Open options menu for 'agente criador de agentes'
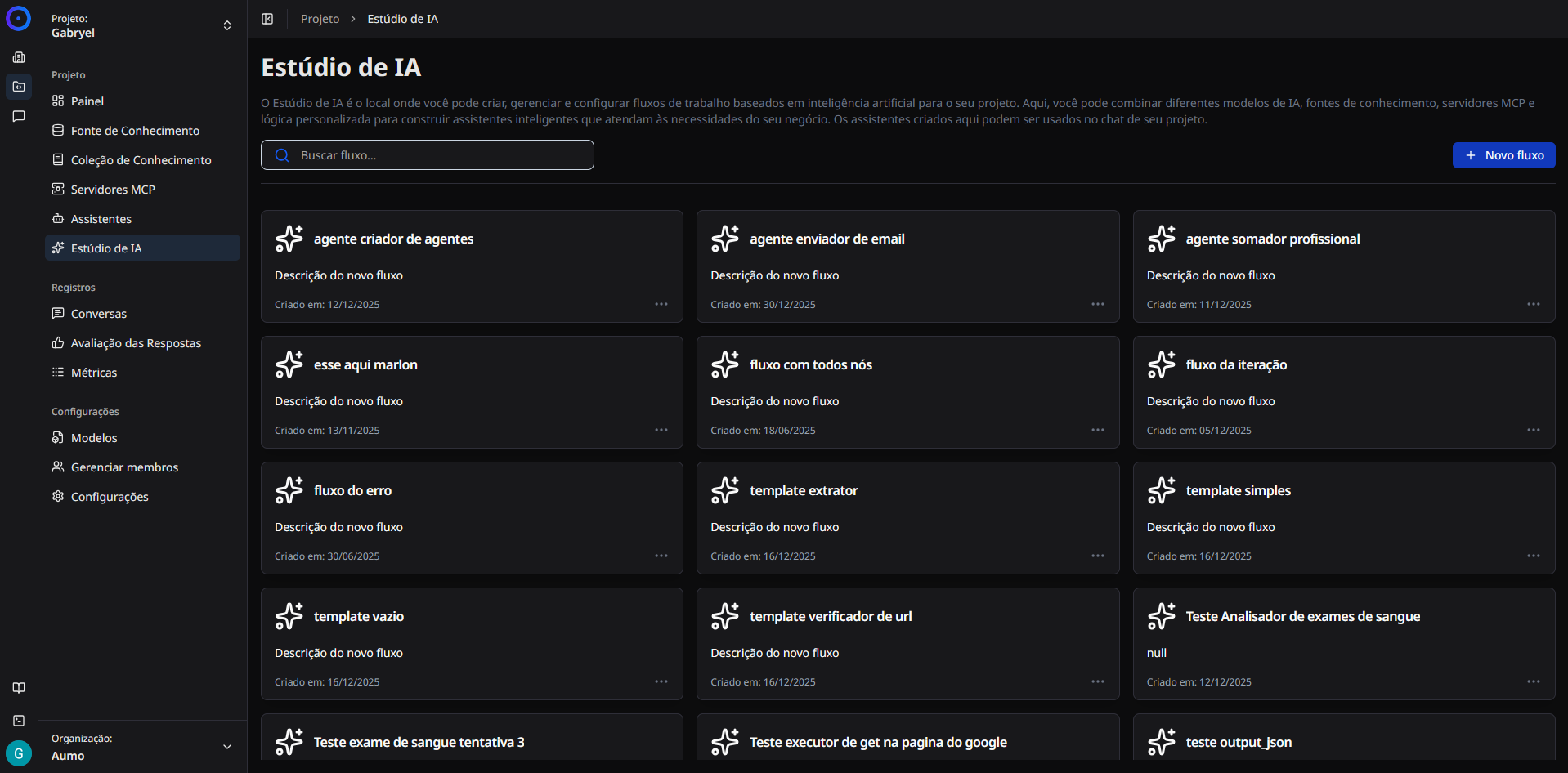The image size is (1568, 773). 661,303
